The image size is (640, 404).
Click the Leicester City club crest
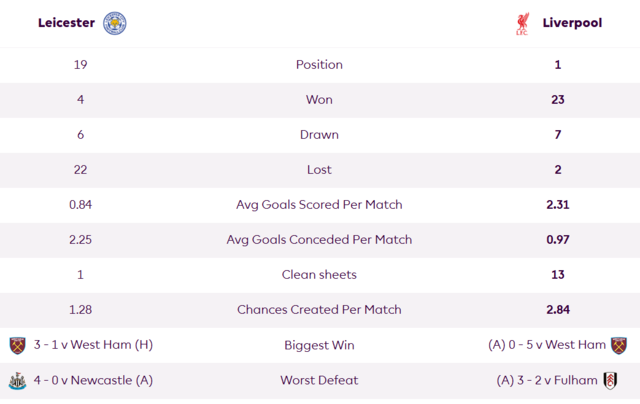point(115,23)
